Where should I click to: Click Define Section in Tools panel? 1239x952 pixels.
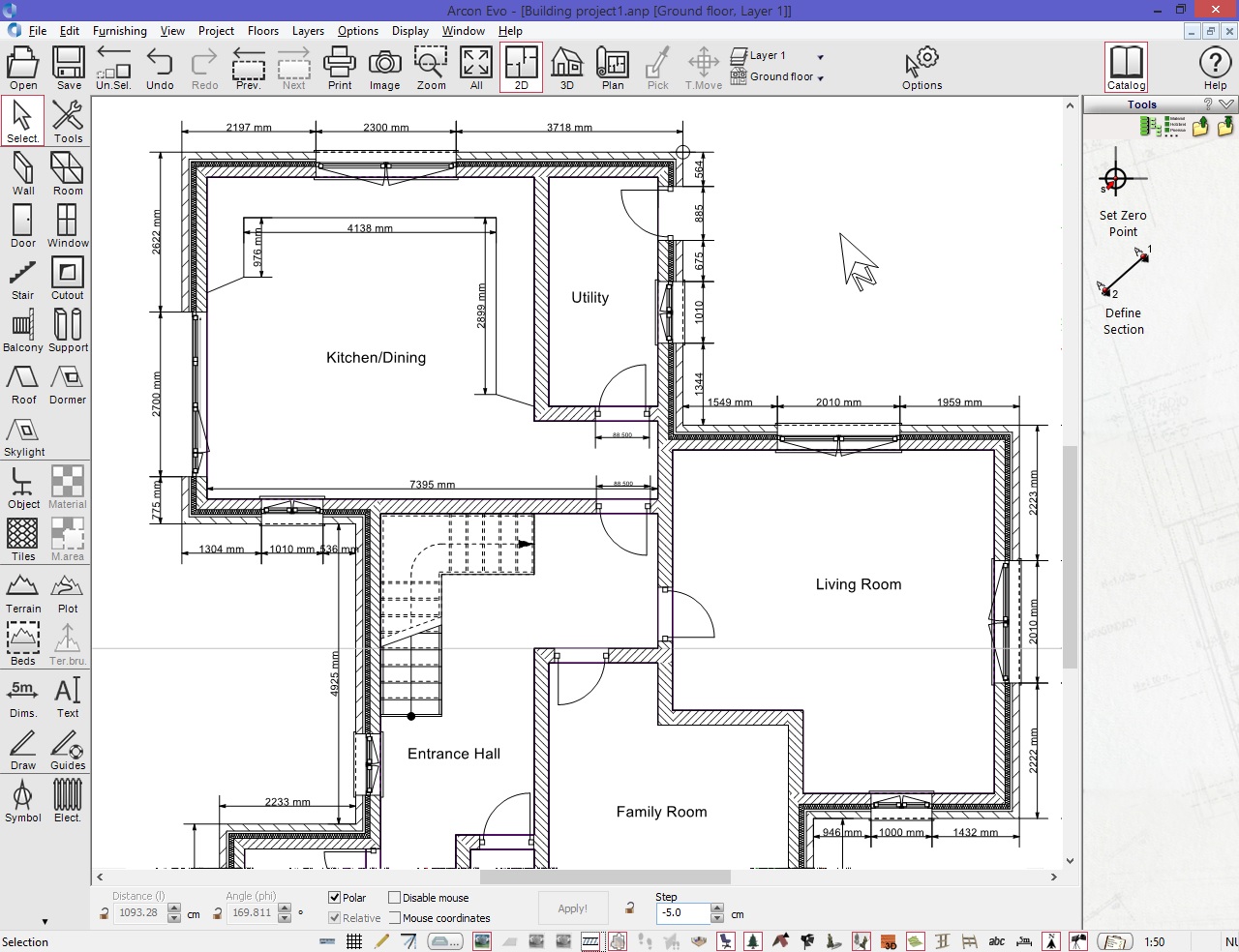(x=1121, y=281)
